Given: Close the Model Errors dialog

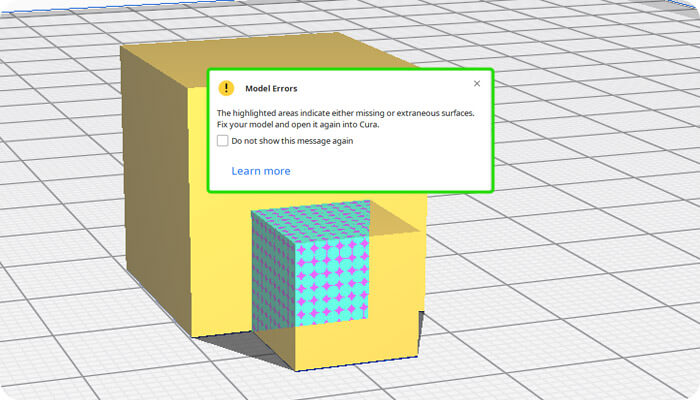Looking at the screenshot, I should click(477, 83).
